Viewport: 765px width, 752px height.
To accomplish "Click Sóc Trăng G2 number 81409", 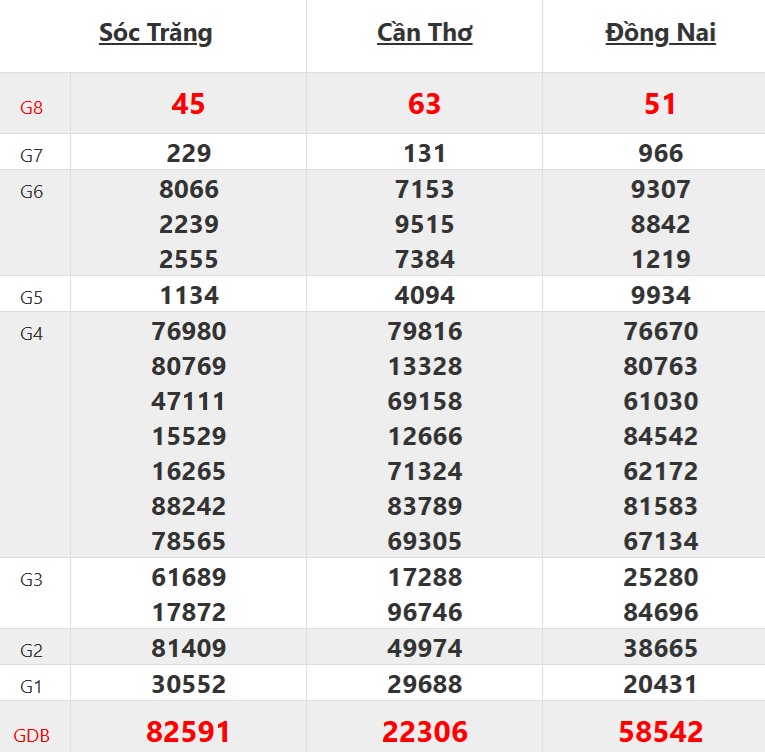I will point(188,648).
